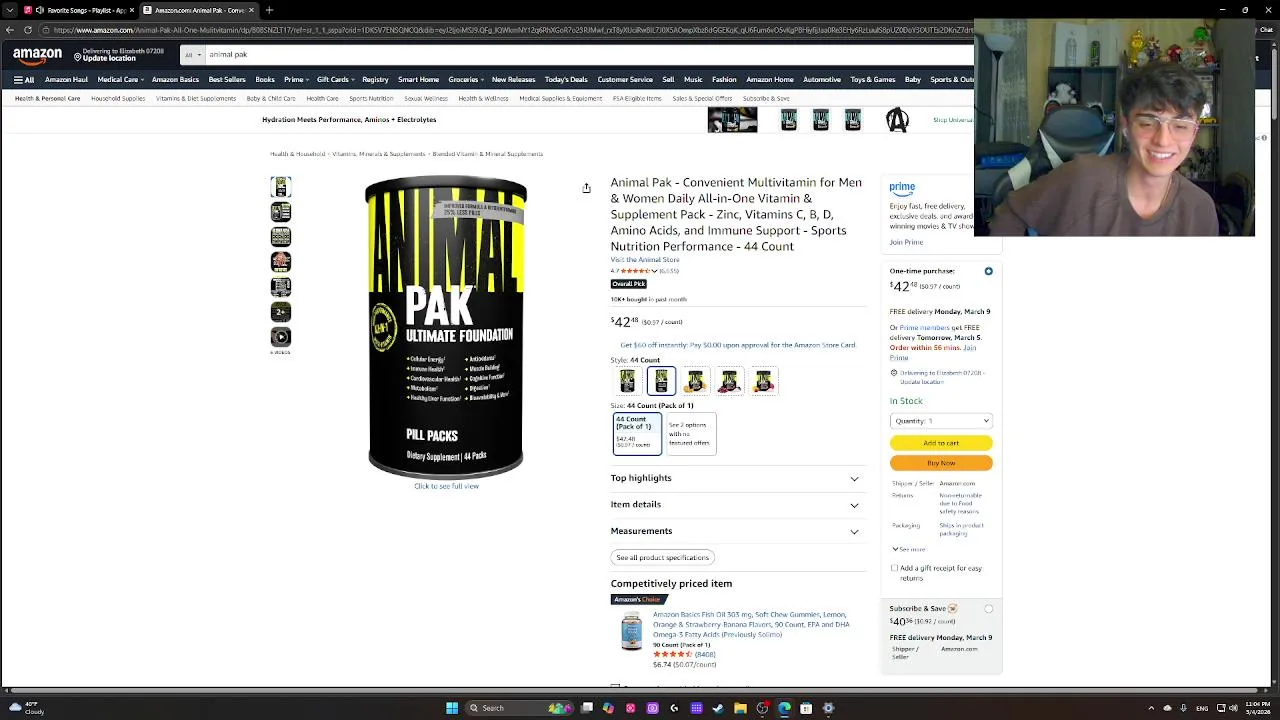Play the product video thumbnail
The image size is (1280, 720).
click(x=281, y=338)
